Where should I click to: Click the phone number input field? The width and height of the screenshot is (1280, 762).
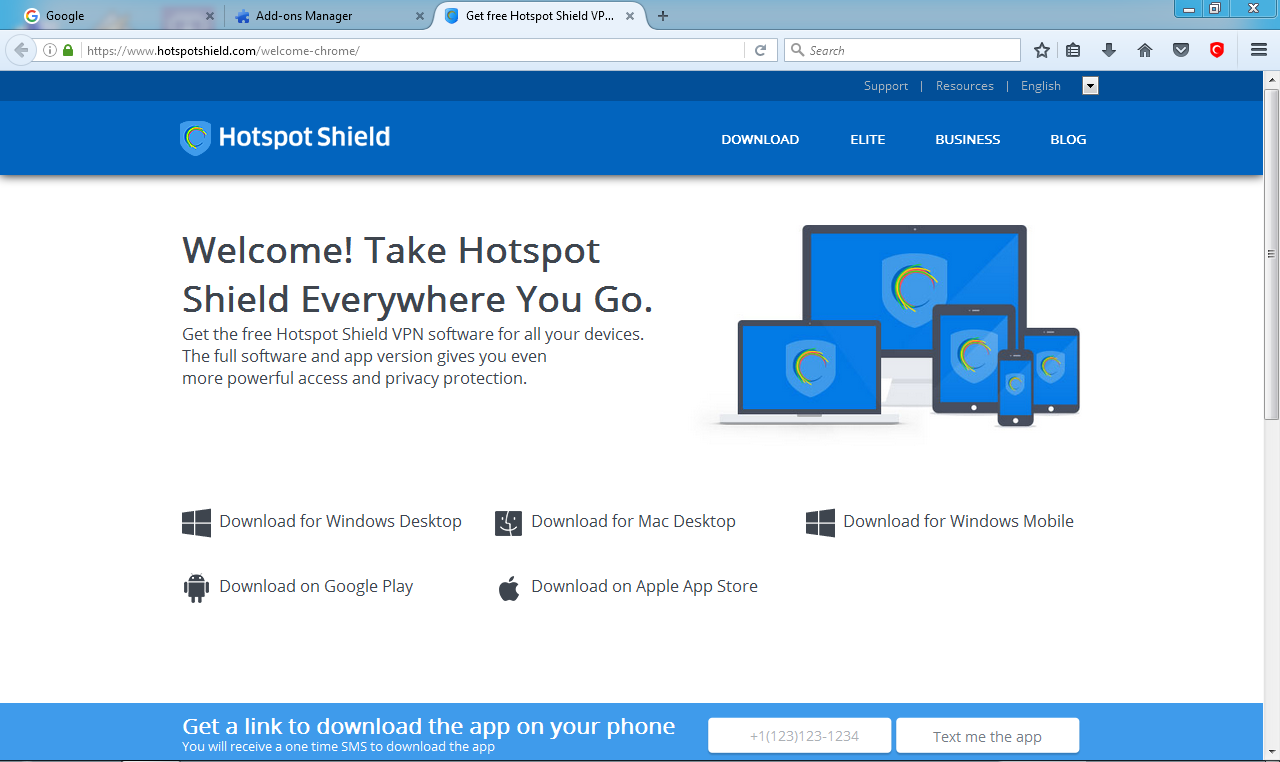pos(799,735)
